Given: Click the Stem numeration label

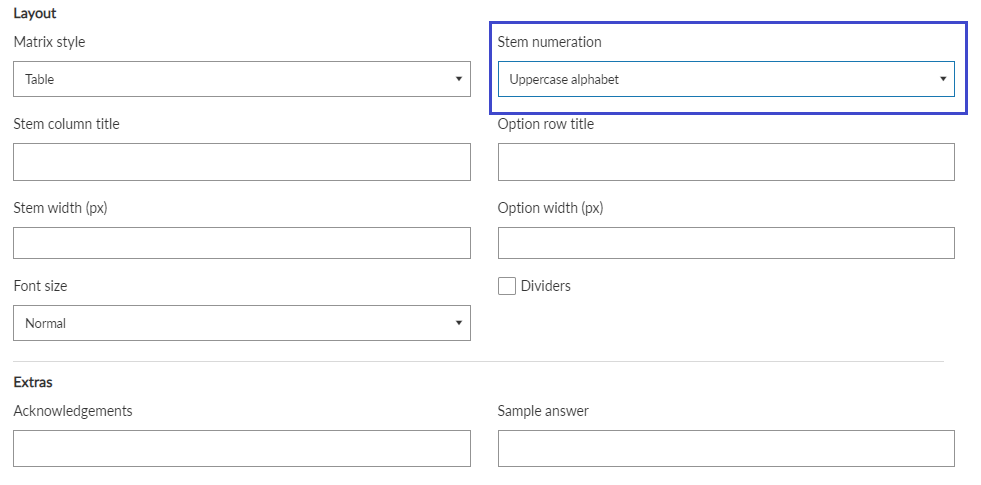Looking at the screenshot, I should click(x=549, y=42).
